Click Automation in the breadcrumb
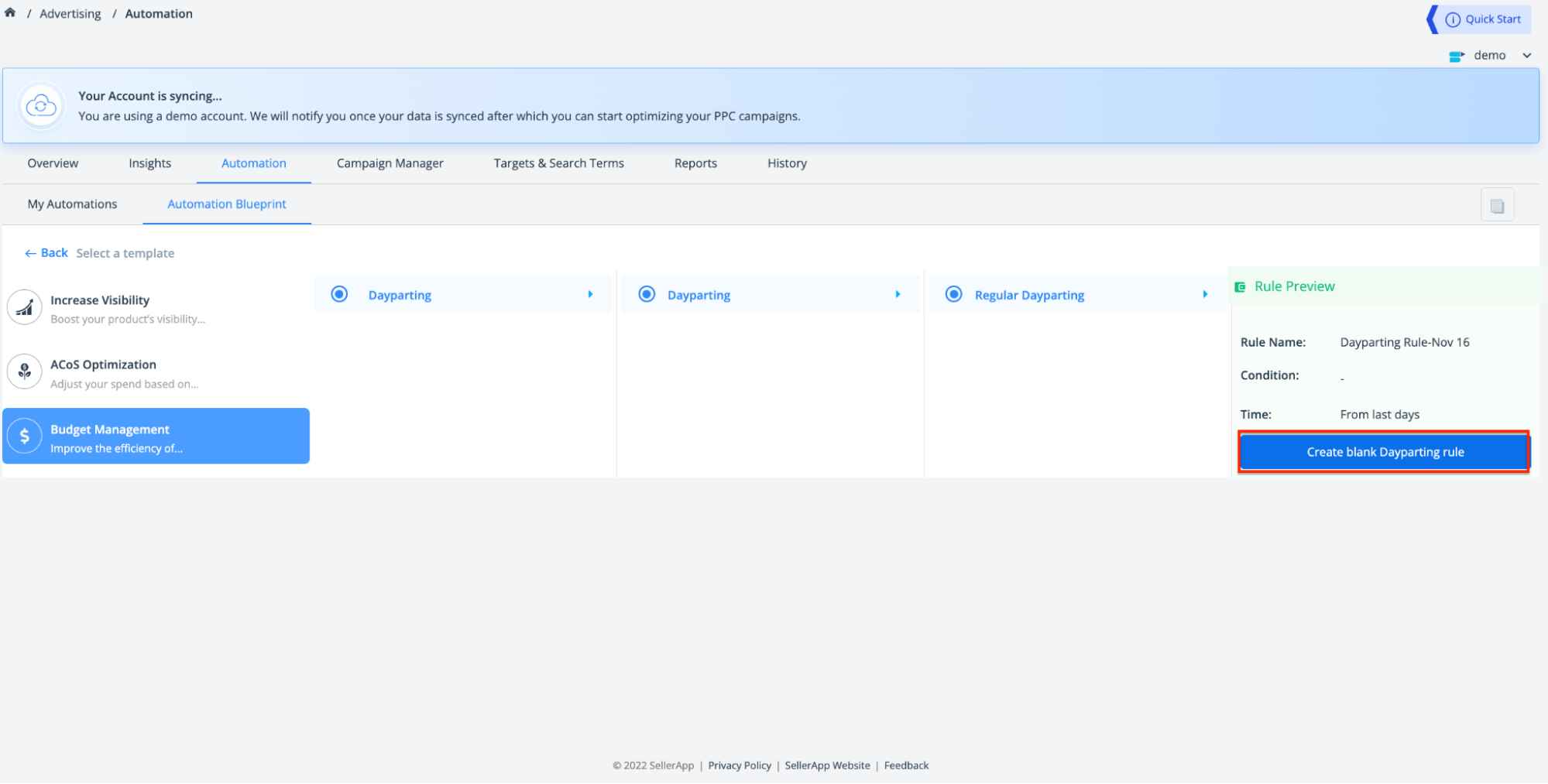This screenshot has width=1548, height=784. click(159, 14)
